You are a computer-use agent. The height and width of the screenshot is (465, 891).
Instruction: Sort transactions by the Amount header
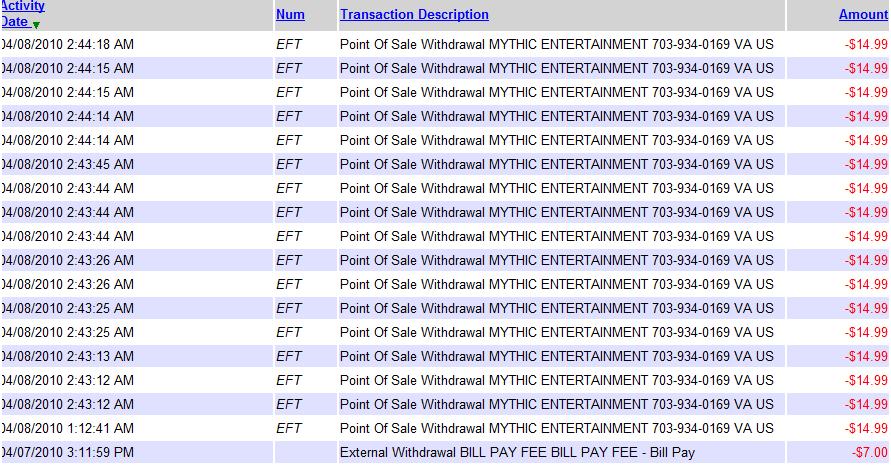pos(863,15)
